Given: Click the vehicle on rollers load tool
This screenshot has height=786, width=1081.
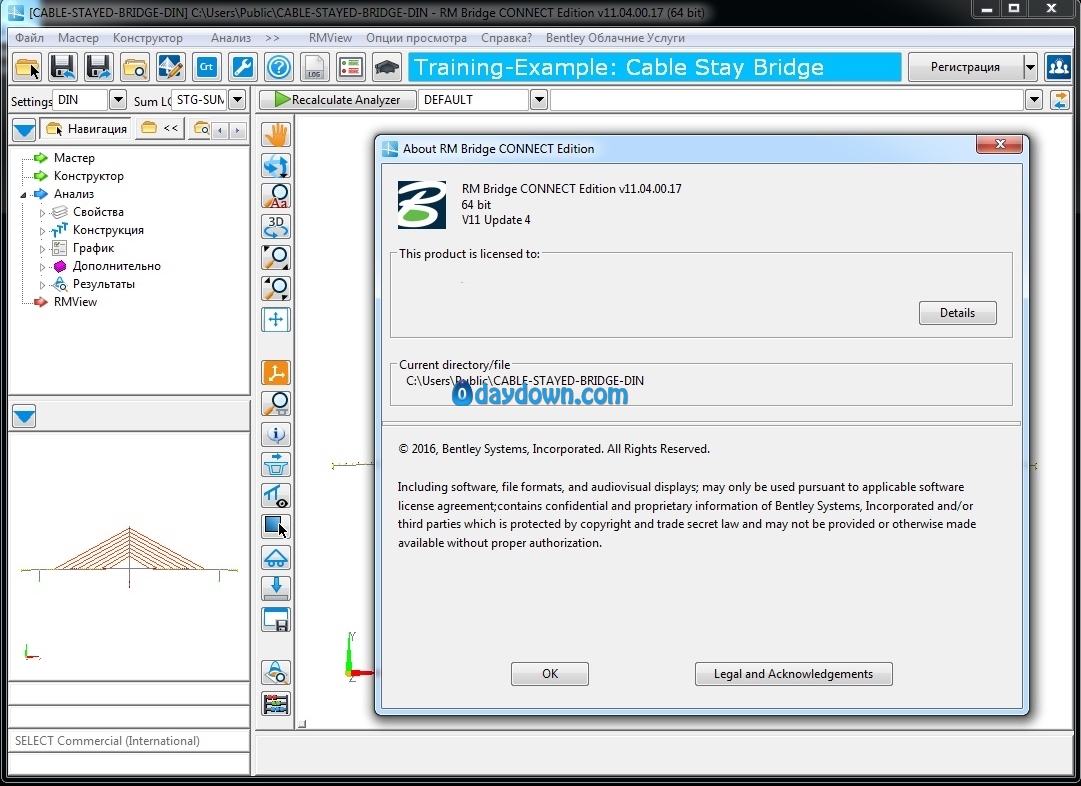Looking at the screenshot, I should pos(276,557).
